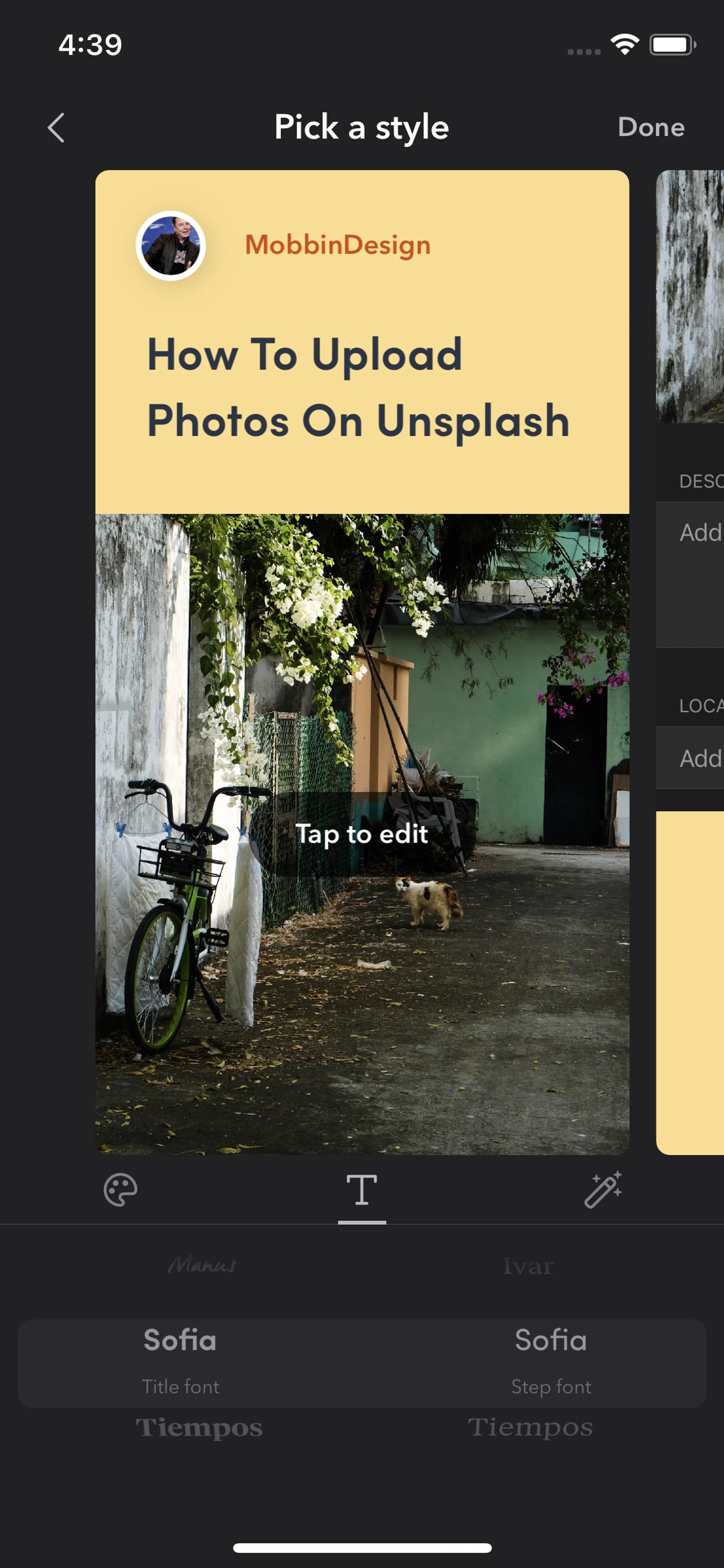The height and width of the screenshot is (1568, 724).
Task: Tap the battery indicator icon
Action: 672,45
